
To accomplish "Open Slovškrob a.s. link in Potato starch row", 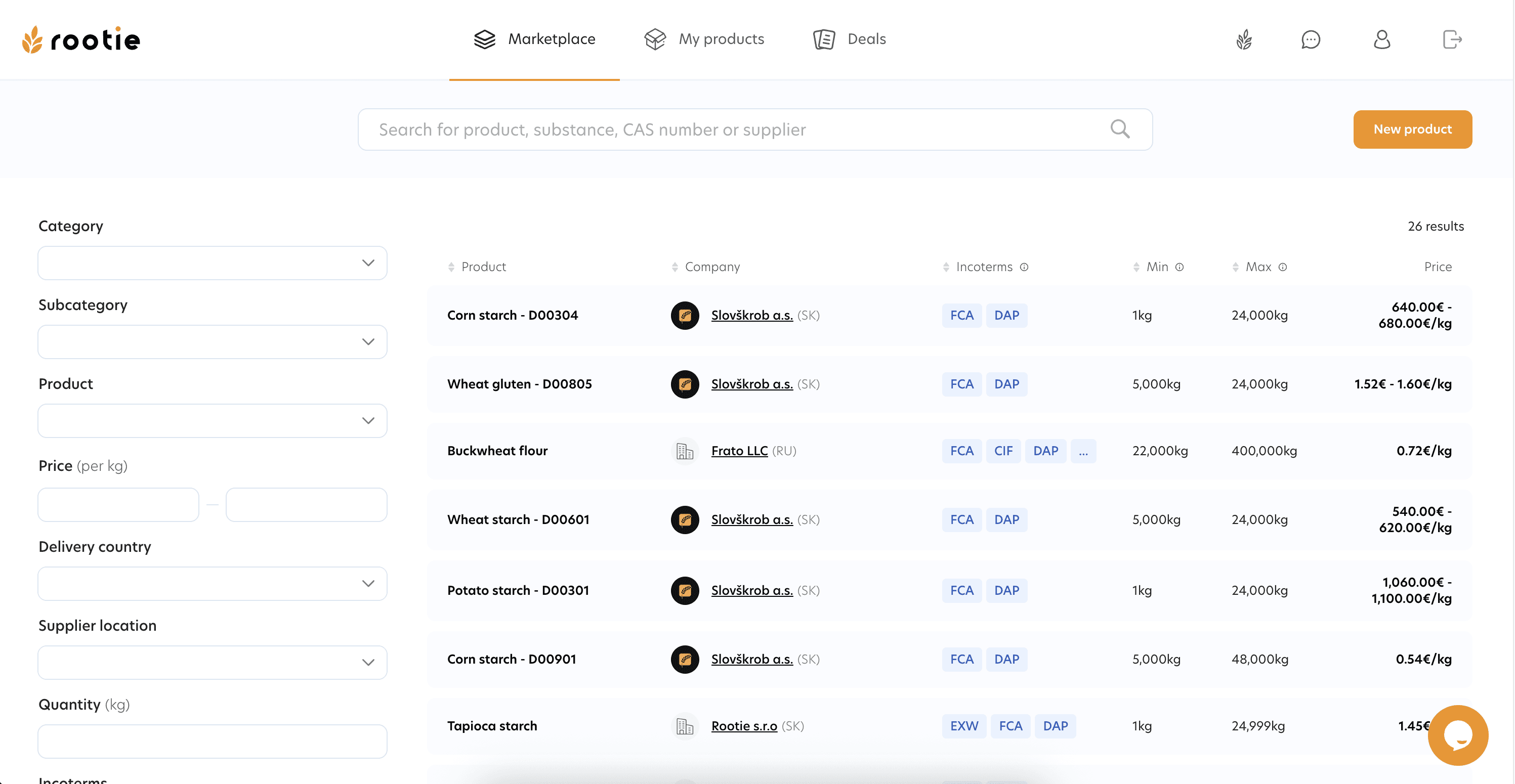I will coord(751,590).
